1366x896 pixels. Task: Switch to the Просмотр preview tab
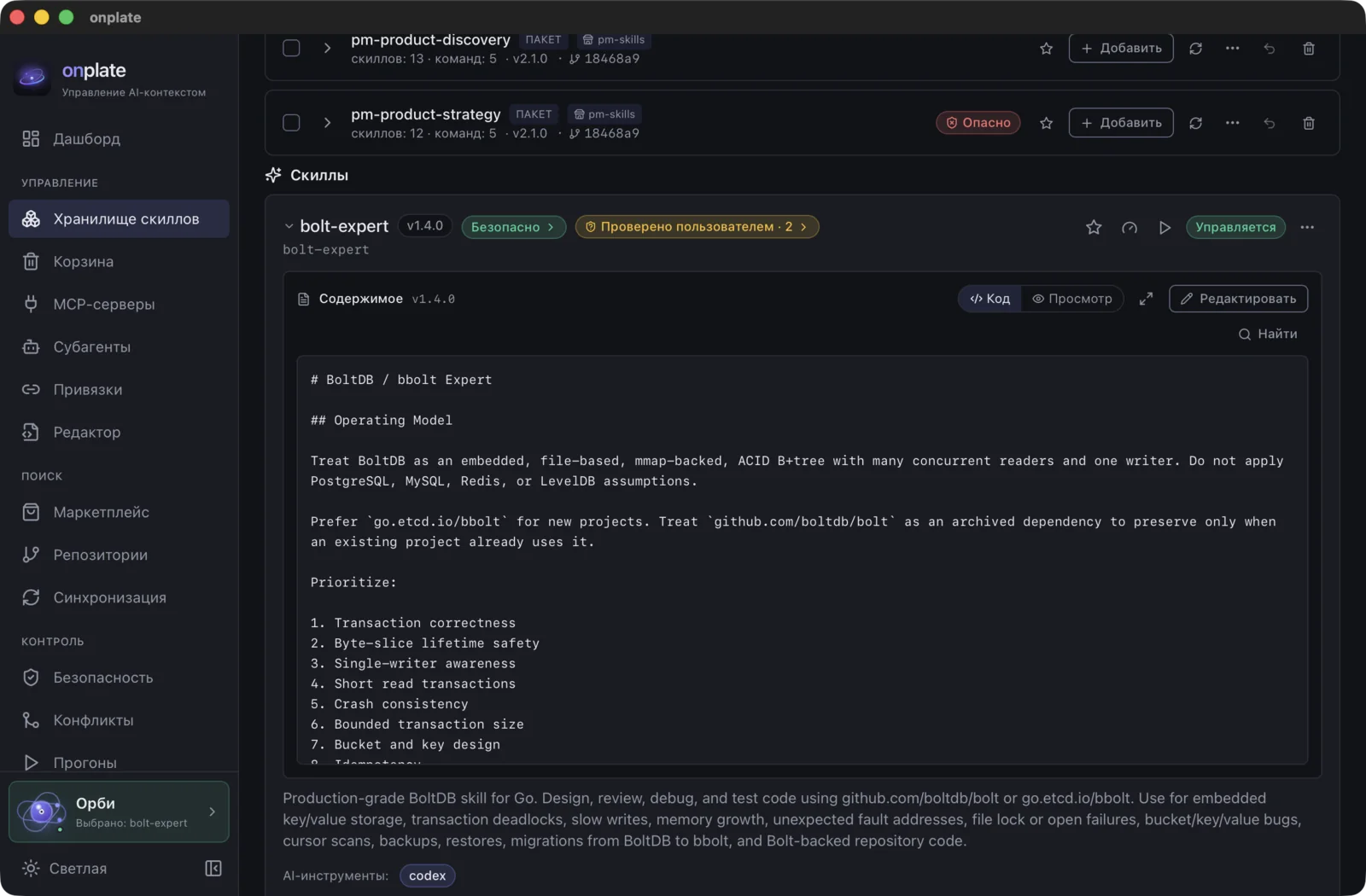1072,299
